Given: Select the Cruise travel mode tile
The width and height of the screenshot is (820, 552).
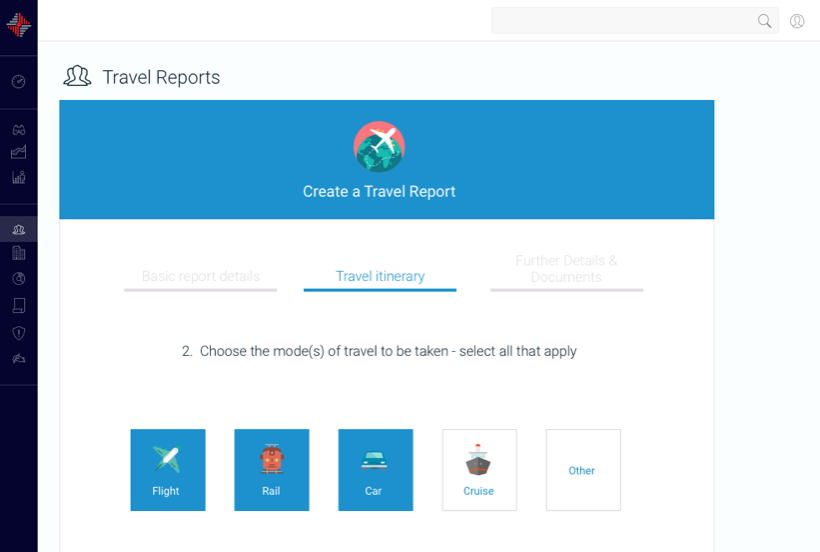Looking at the screenshot, I should coord(479,470).
